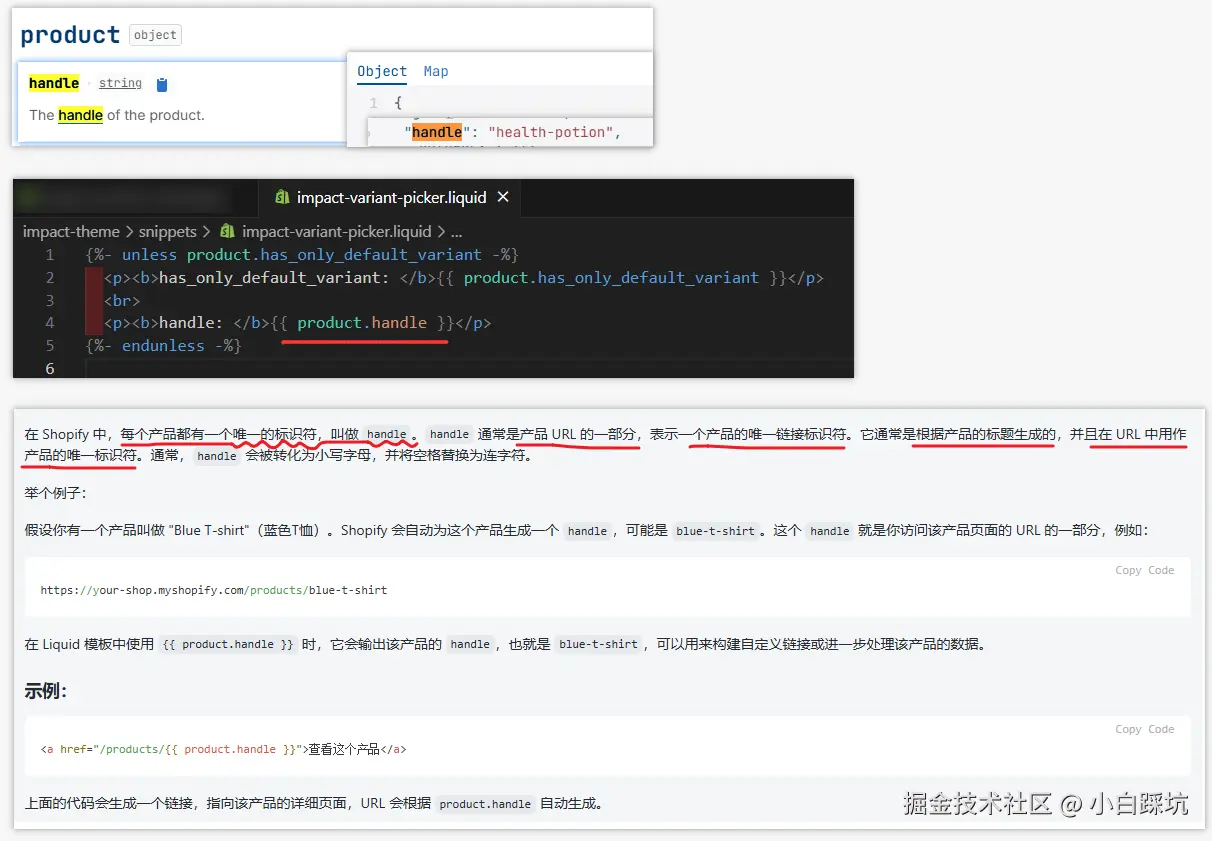Click the <br> code line
Viewport: 1212px width, 841px height.
click(121, 300)
